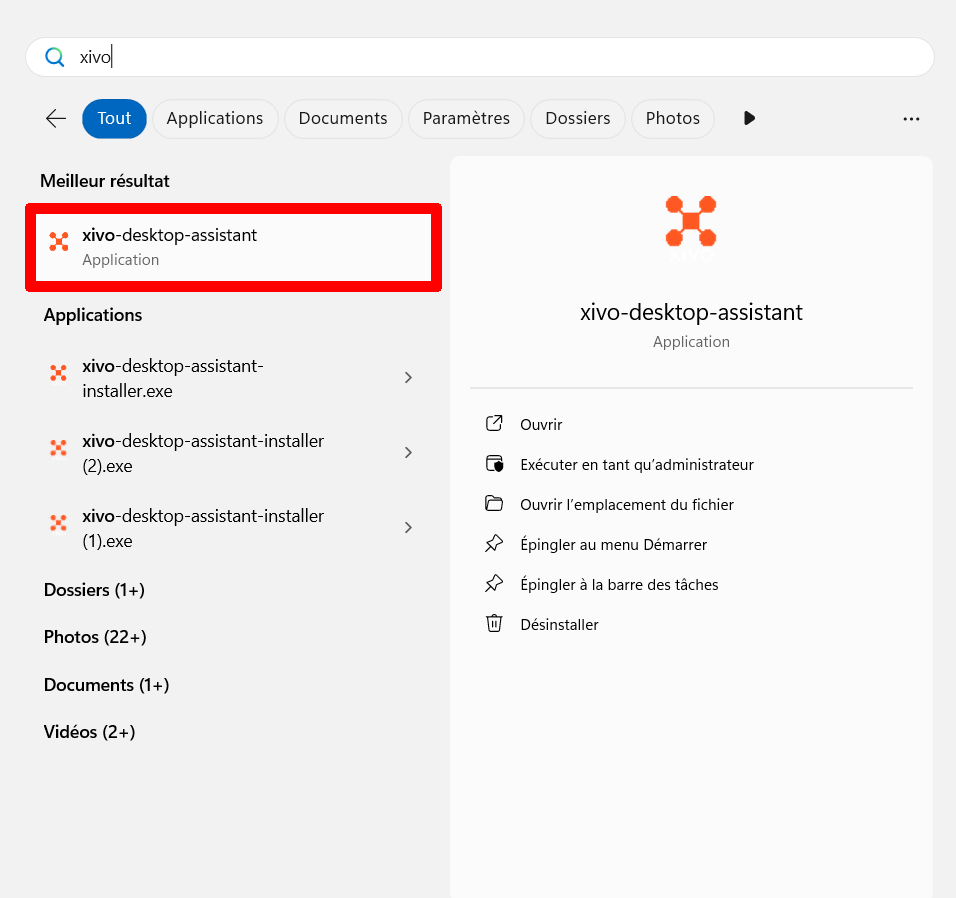Click the pin icon beside Épingler au menu Démarrer
956x898 pixels.
[494, 544]
